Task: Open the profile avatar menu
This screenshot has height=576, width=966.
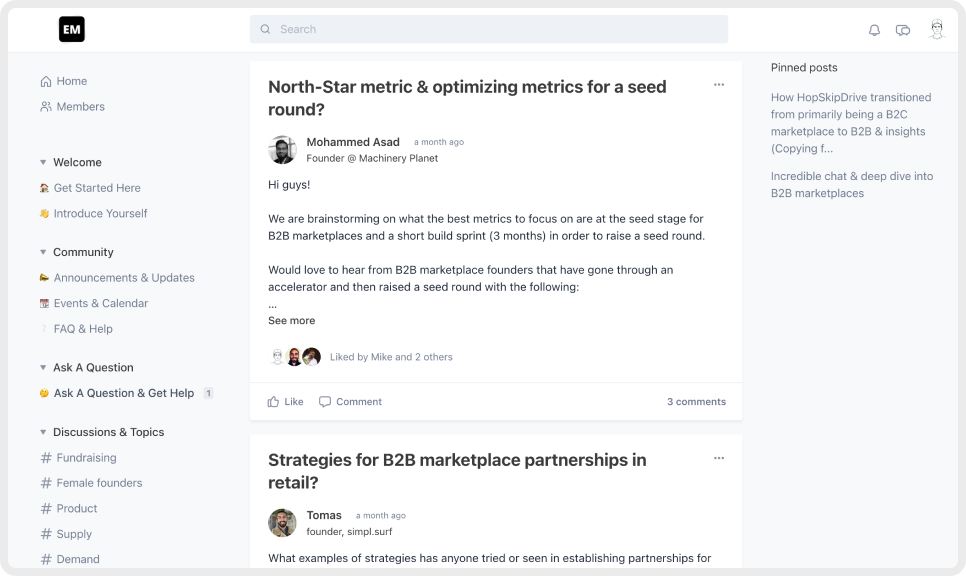Action: click(x=937, y=29)
